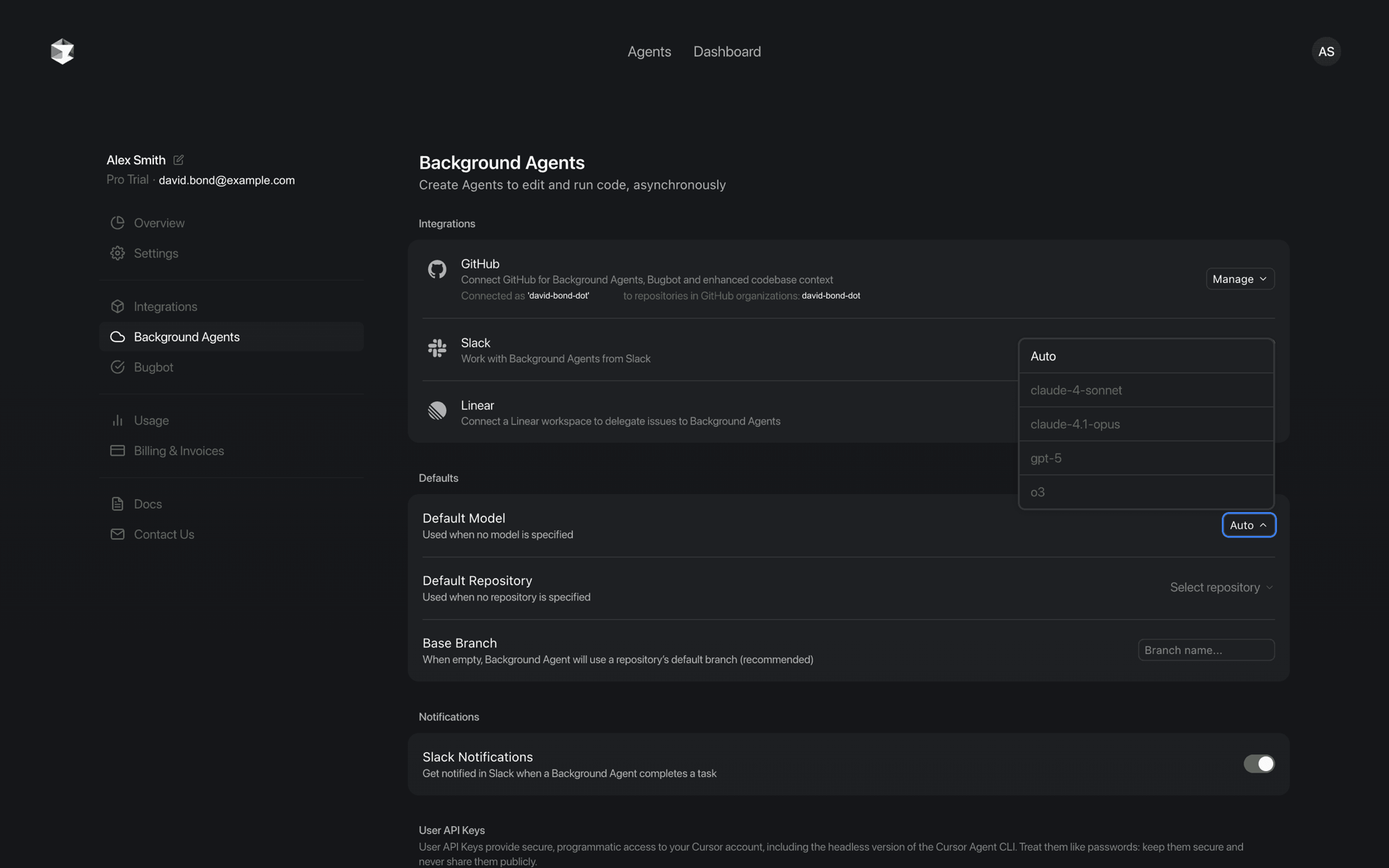Click the Billing card icon
This screenshot has height=868, width=1389.
coord(117,451)
